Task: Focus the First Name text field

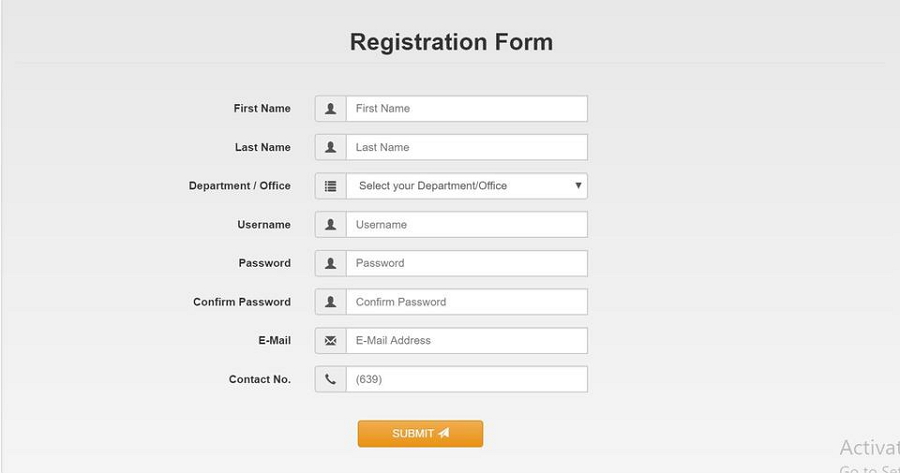Action: (x=466, y=109)
